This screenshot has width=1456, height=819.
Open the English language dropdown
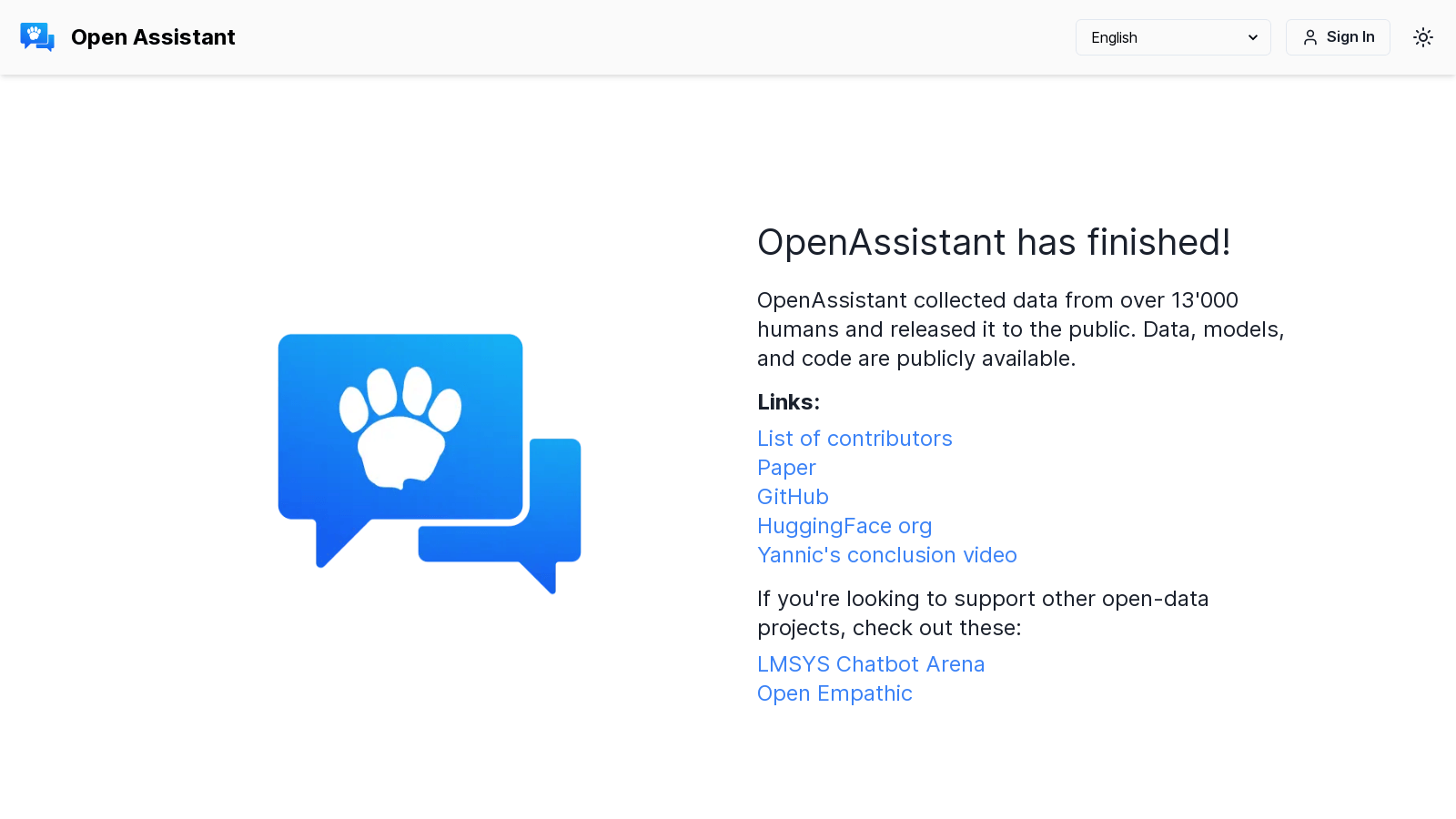tap(1173, 37)
